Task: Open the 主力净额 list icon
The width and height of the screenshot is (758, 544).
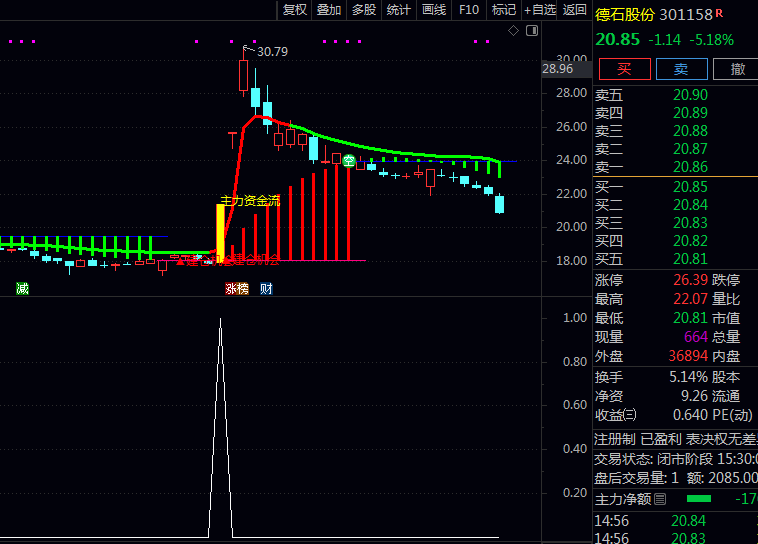Action: [x=659, y=499]
